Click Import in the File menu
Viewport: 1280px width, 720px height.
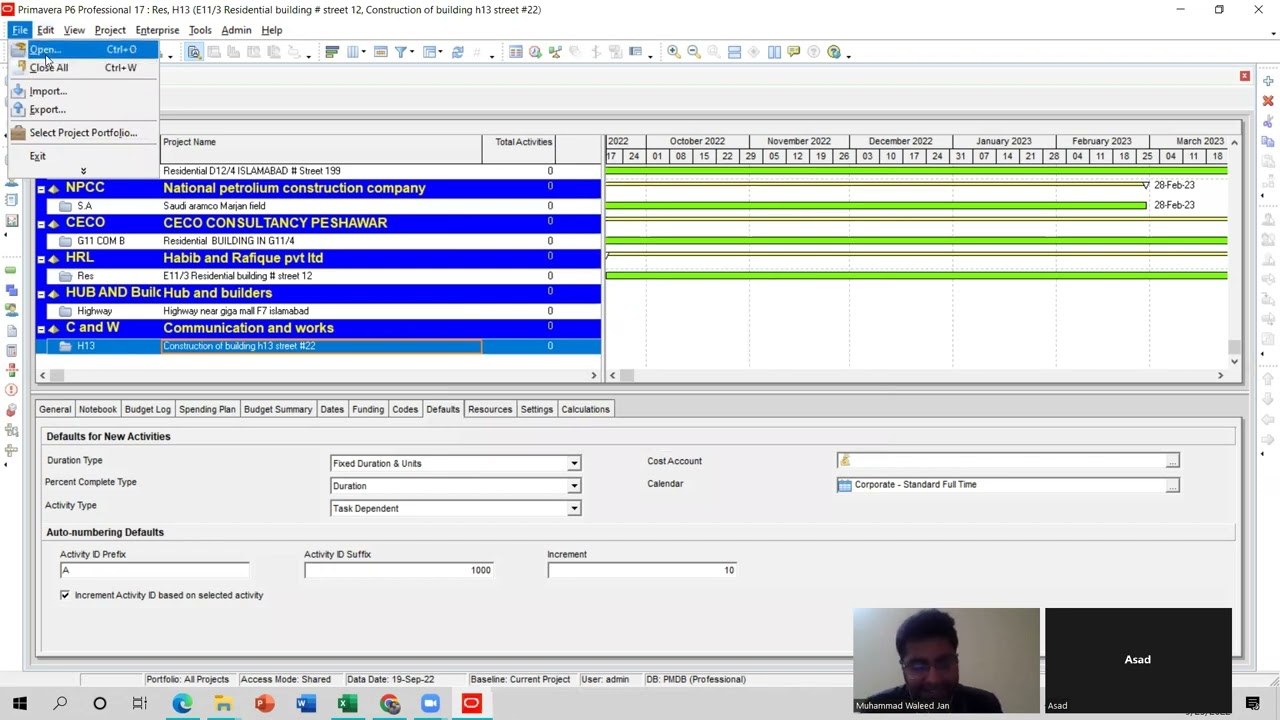(x=84, y=91)
